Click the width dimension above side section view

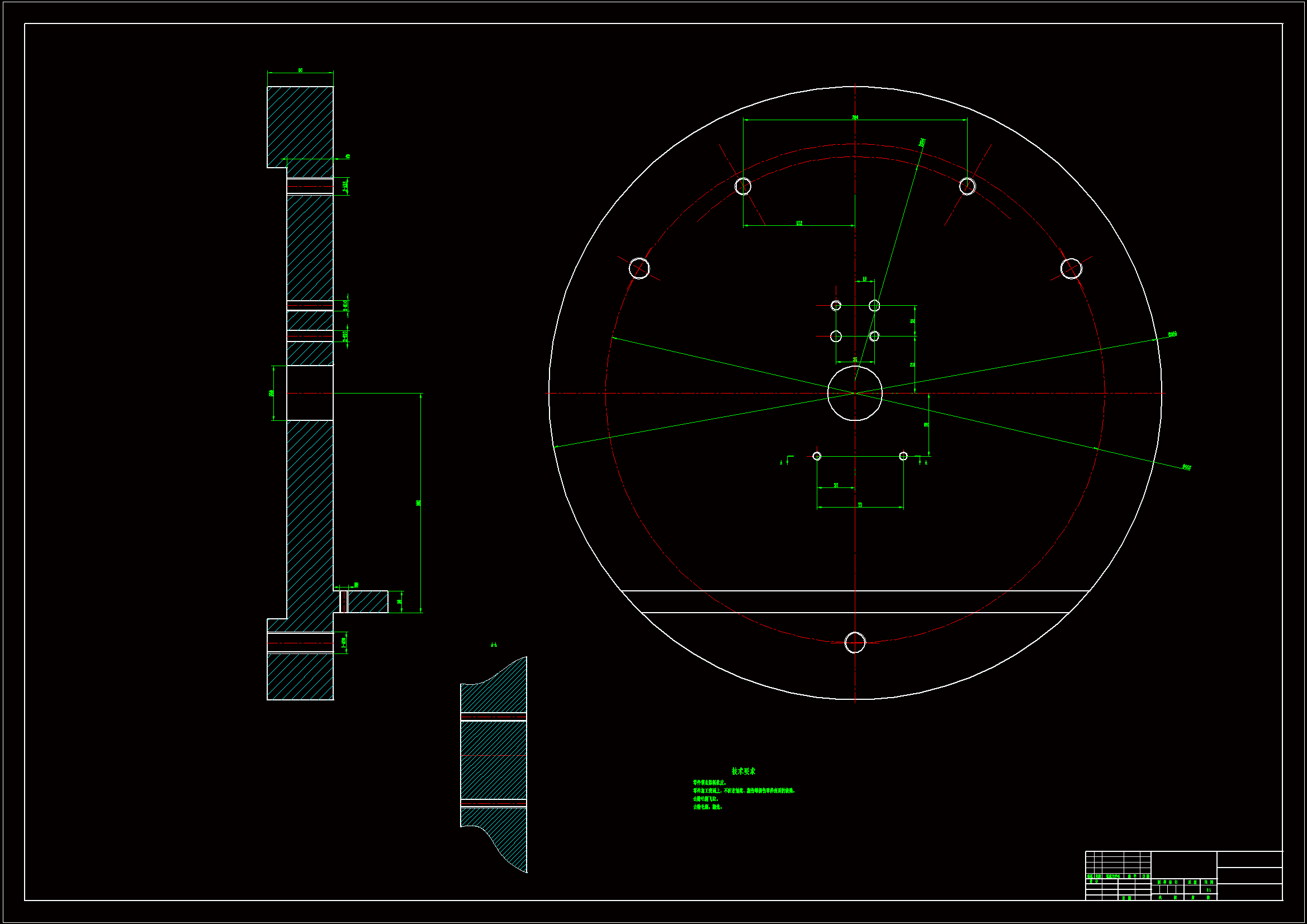pyautogui.click(x=300, y=70)
